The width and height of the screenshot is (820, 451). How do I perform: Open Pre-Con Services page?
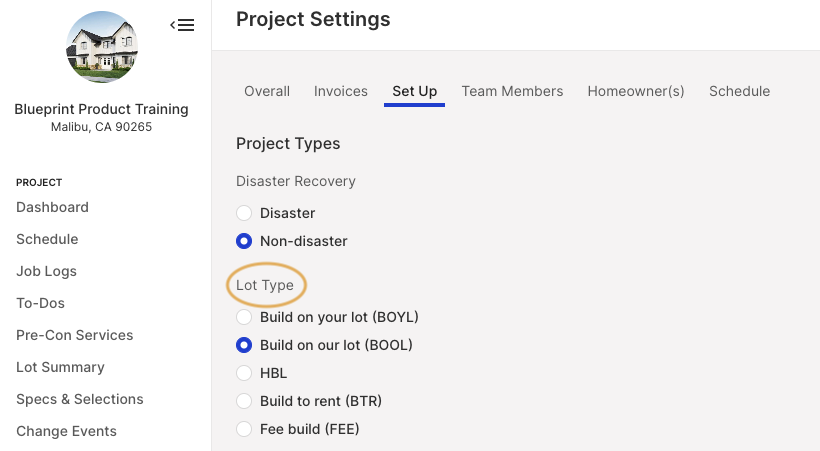(75, 335)
